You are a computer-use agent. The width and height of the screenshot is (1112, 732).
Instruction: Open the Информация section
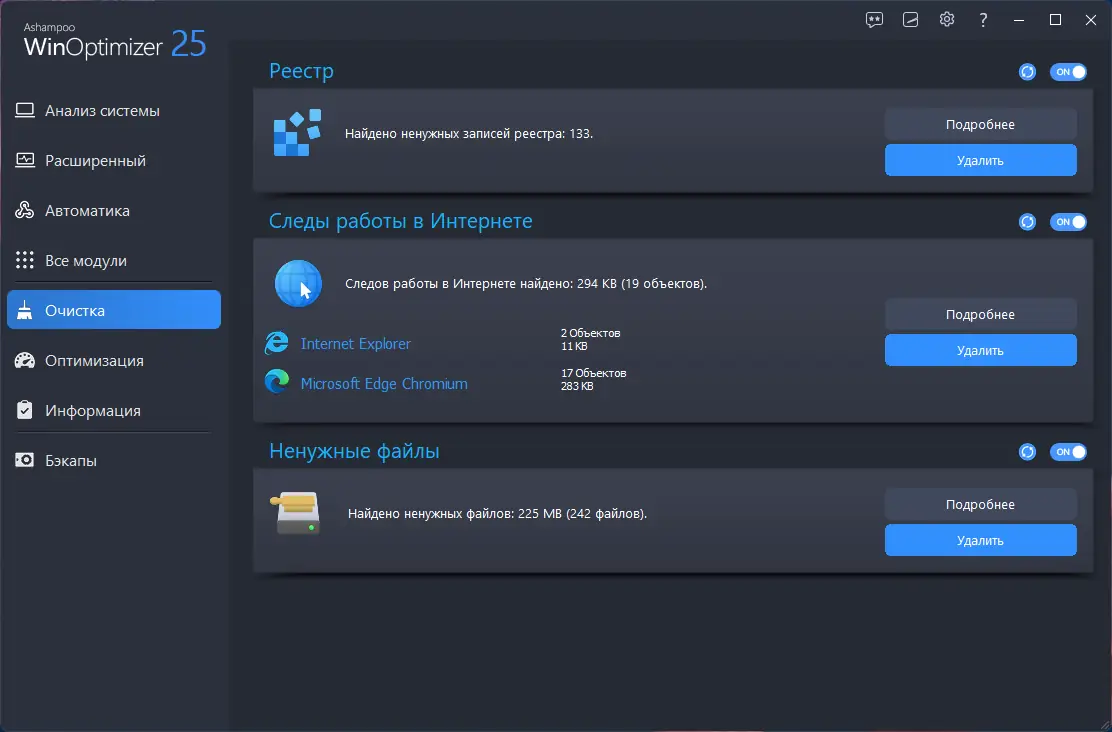click(113, 410)
